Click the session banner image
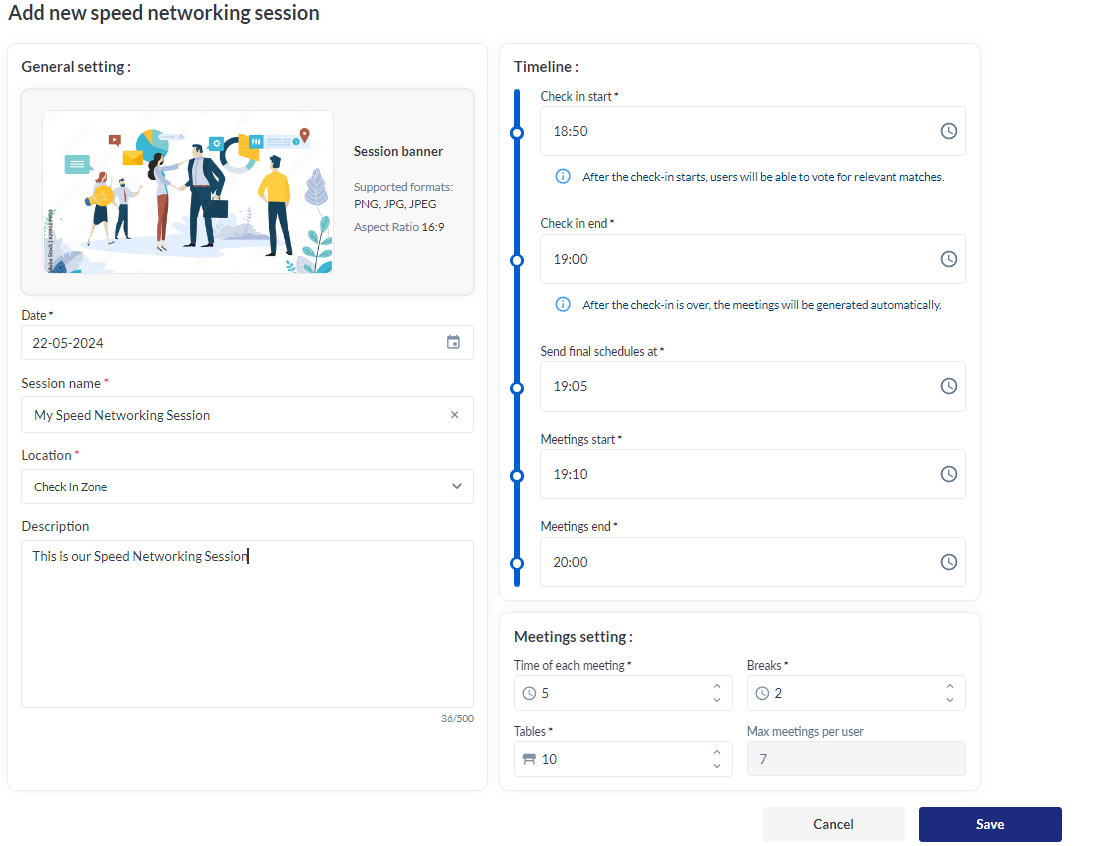 point(188,192)
